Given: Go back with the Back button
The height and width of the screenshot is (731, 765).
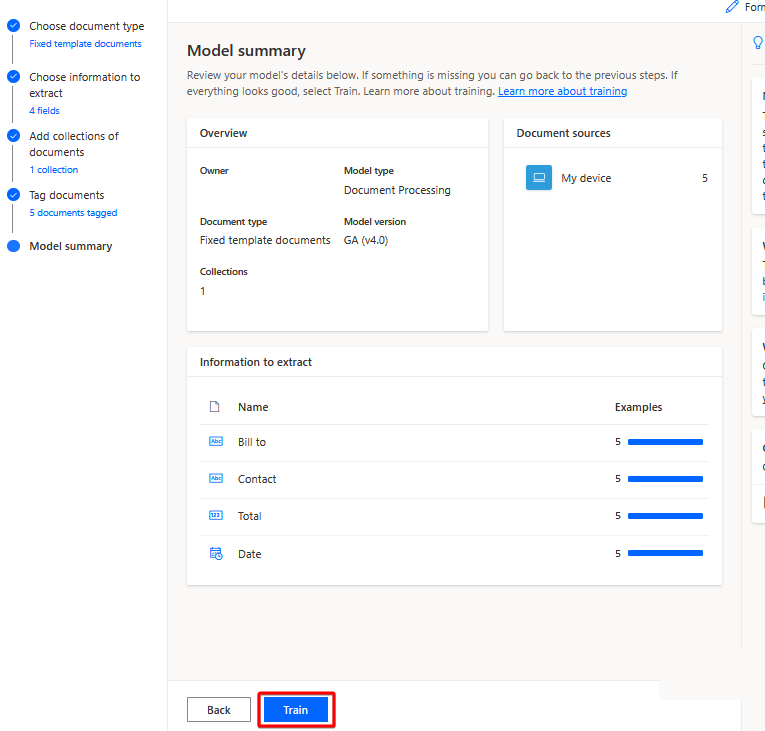Looking at the screenshot, I should 219,710.
